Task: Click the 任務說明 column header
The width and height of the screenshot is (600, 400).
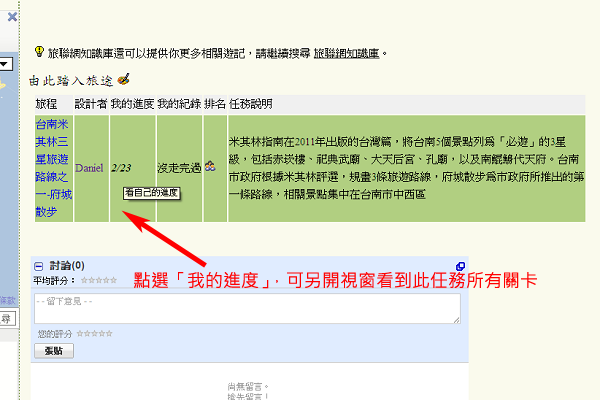Action: [251, 104]
